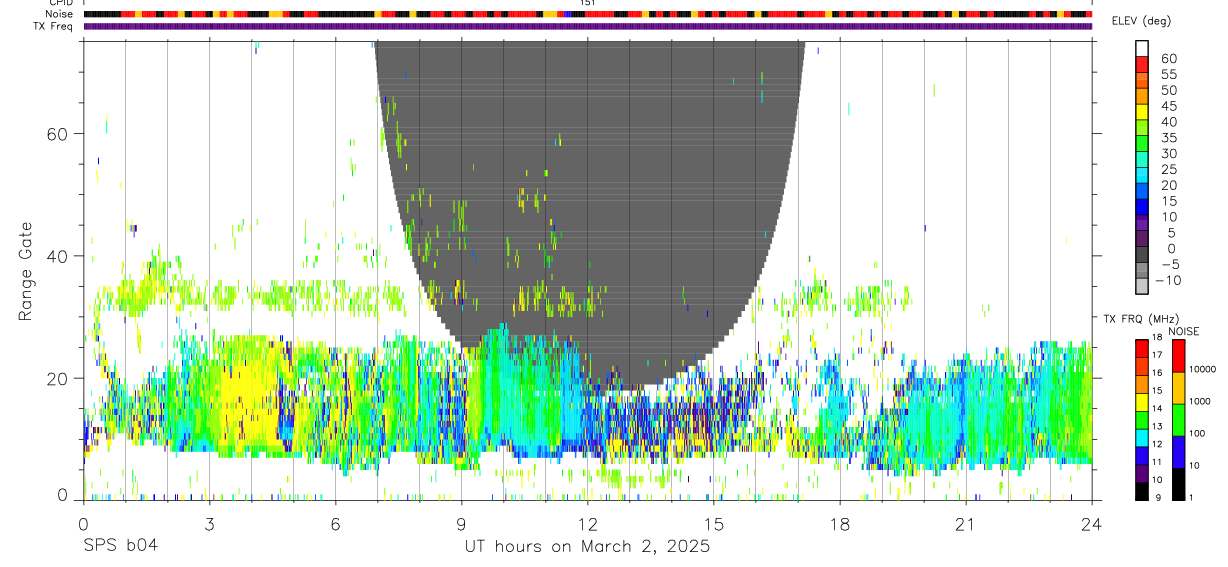Click the '45' label on the ELEV scale

pyautogui.click(x=1168, y=106)
